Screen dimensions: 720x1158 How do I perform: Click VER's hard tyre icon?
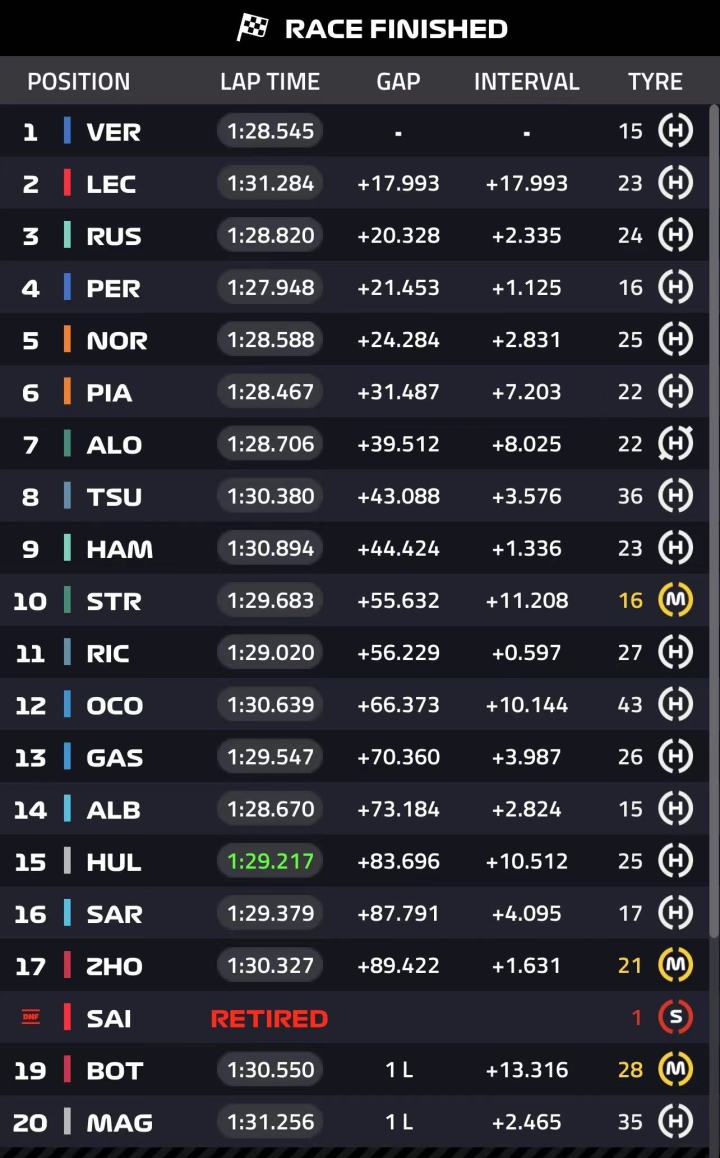coord(675,131)
